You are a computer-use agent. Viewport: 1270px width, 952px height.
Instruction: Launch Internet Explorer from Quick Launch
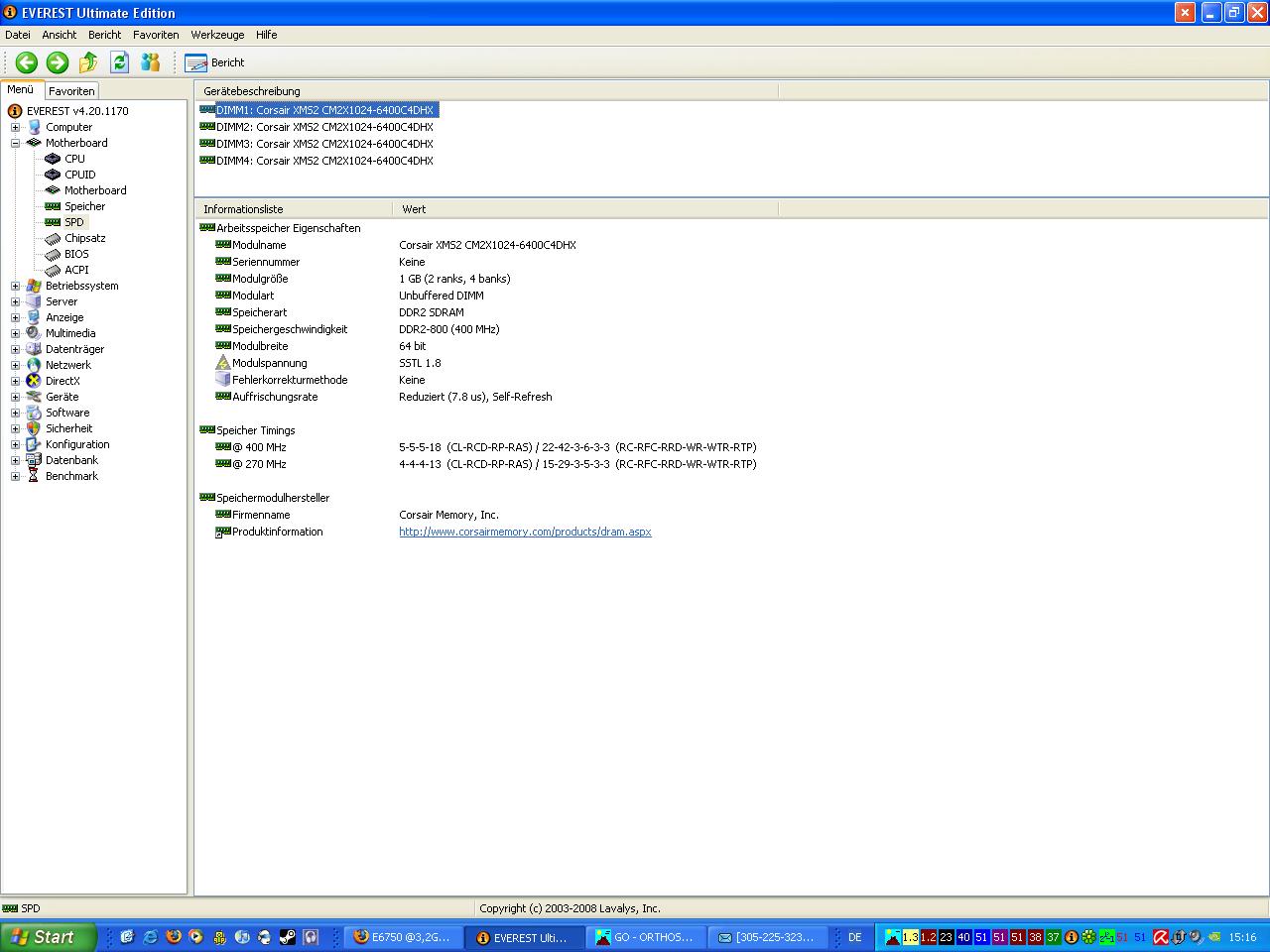(150, 936)
